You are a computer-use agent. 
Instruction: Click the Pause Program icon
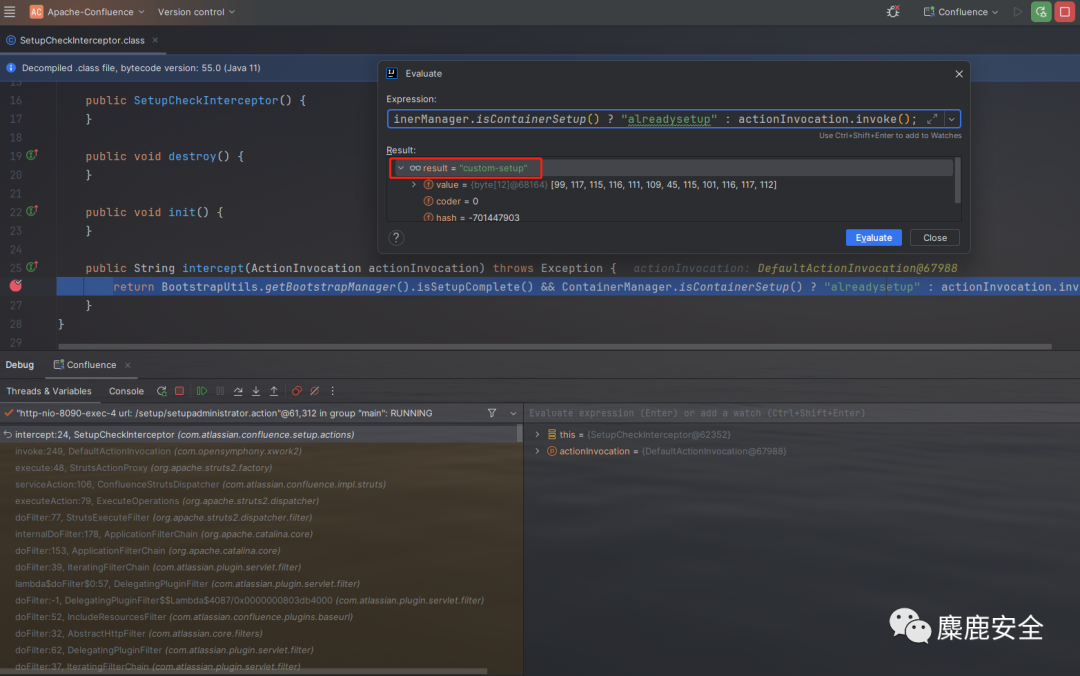220,391
